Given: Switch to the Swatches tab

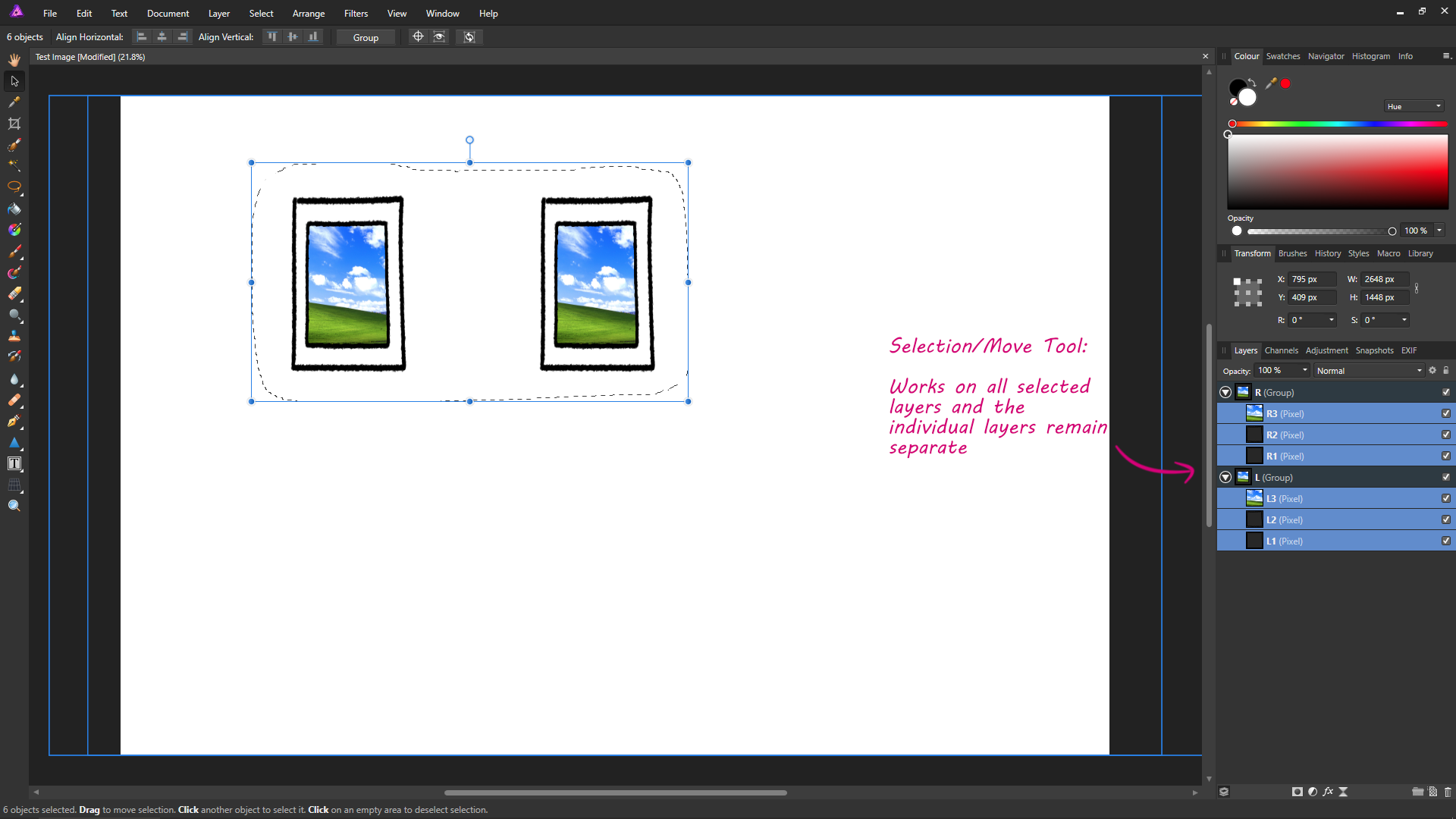Looking at the screenshot, I should (1283, 55).
